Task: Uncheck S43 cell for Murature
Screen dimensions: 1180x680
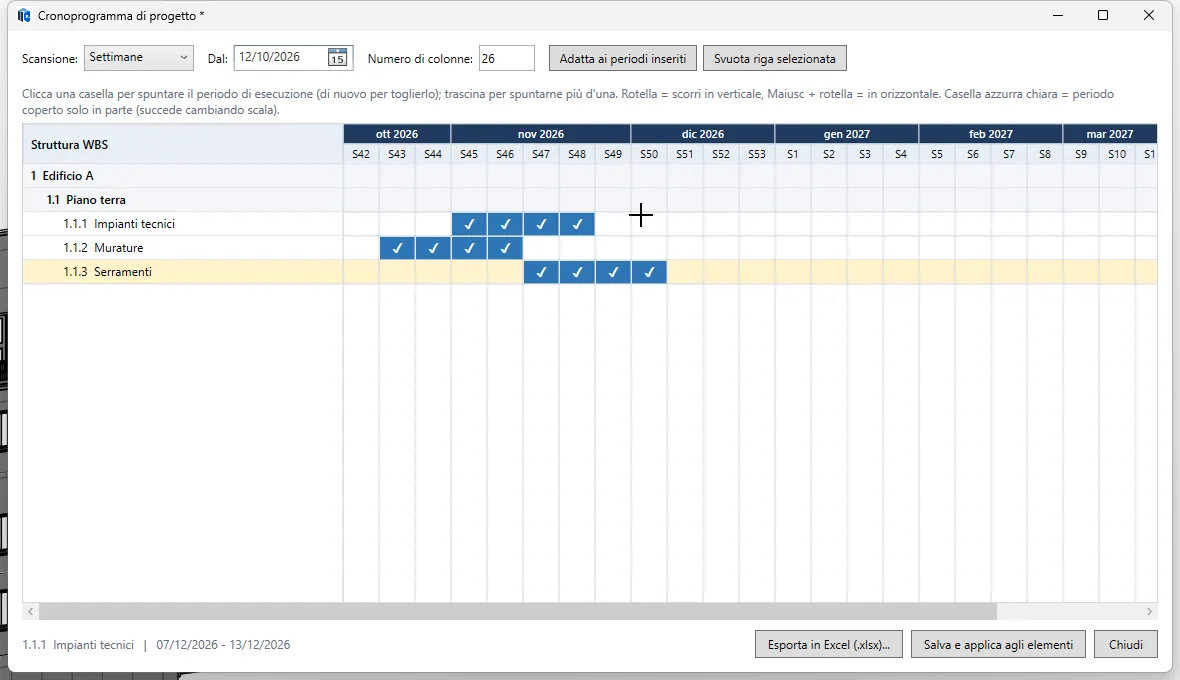Action: click(x=397, y=248)
